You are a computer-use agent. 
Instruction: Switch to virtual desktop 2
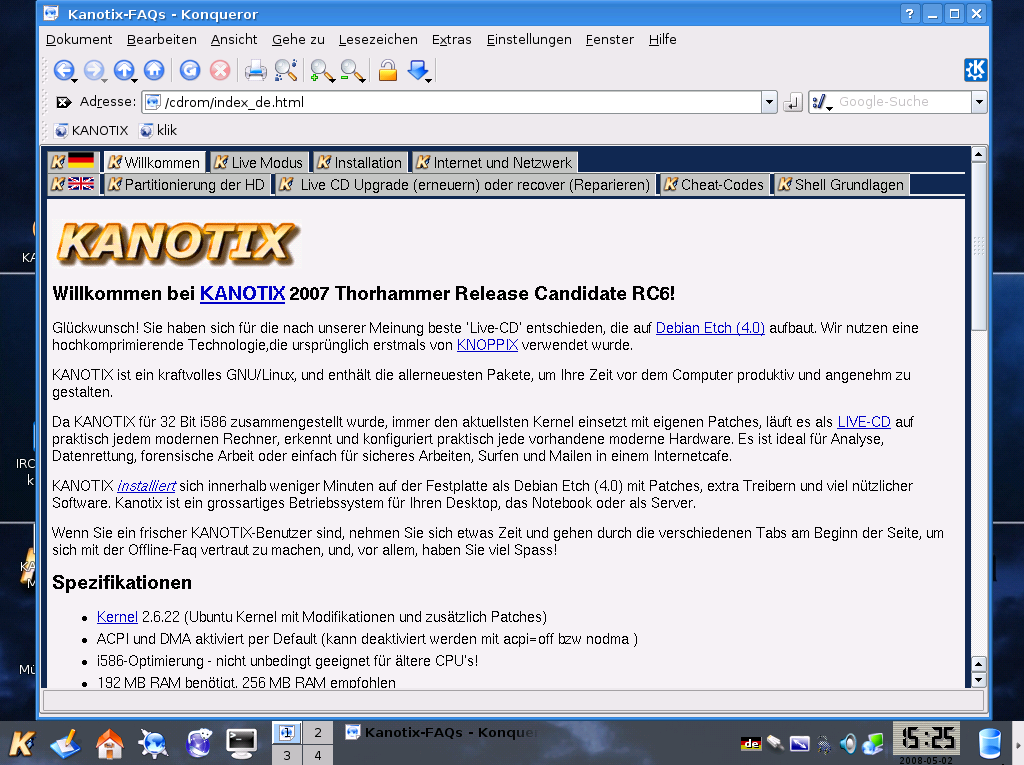[x=317, y=732]
